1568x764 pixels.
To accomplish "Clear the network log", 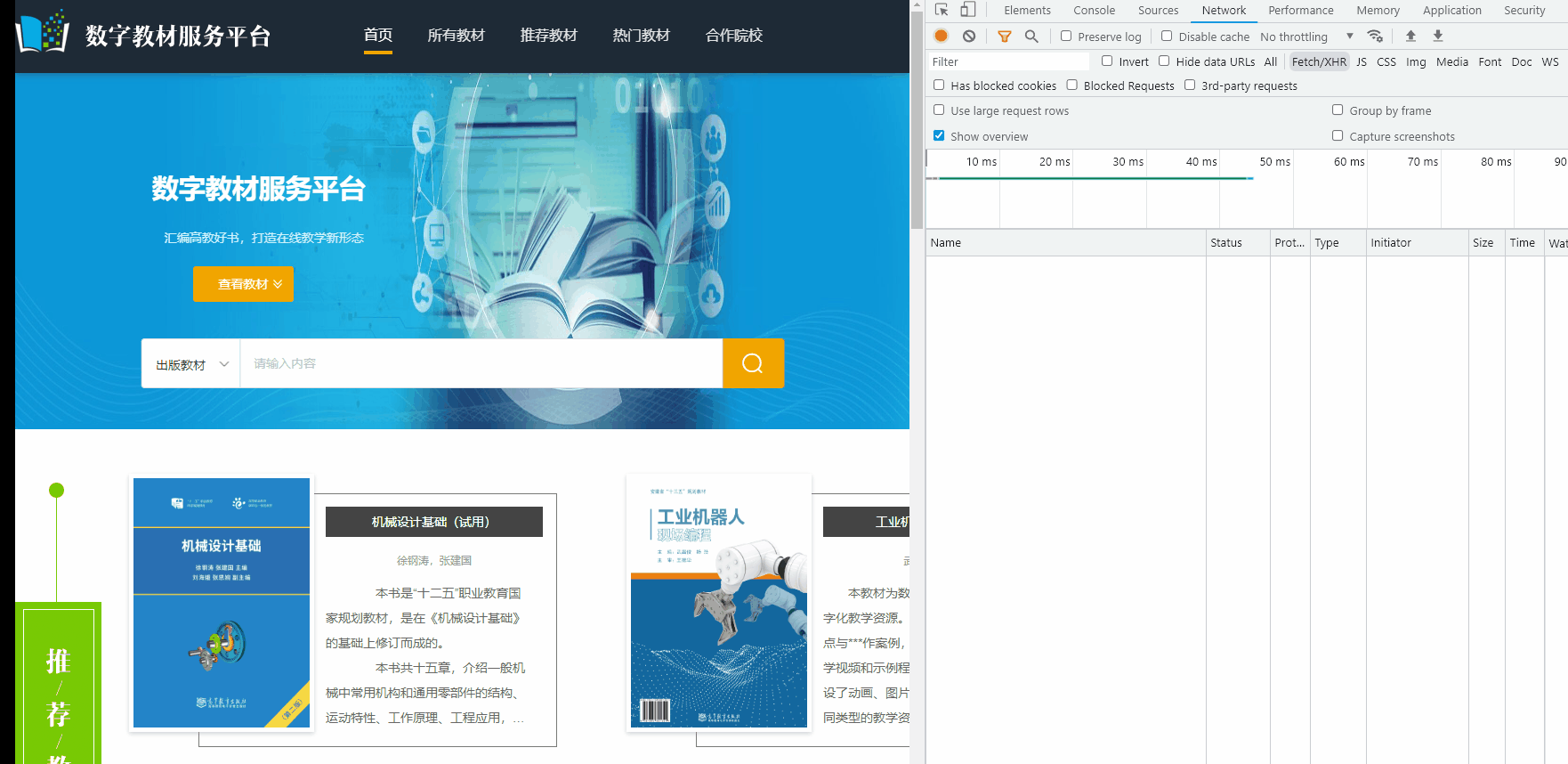I will point(969,36).
